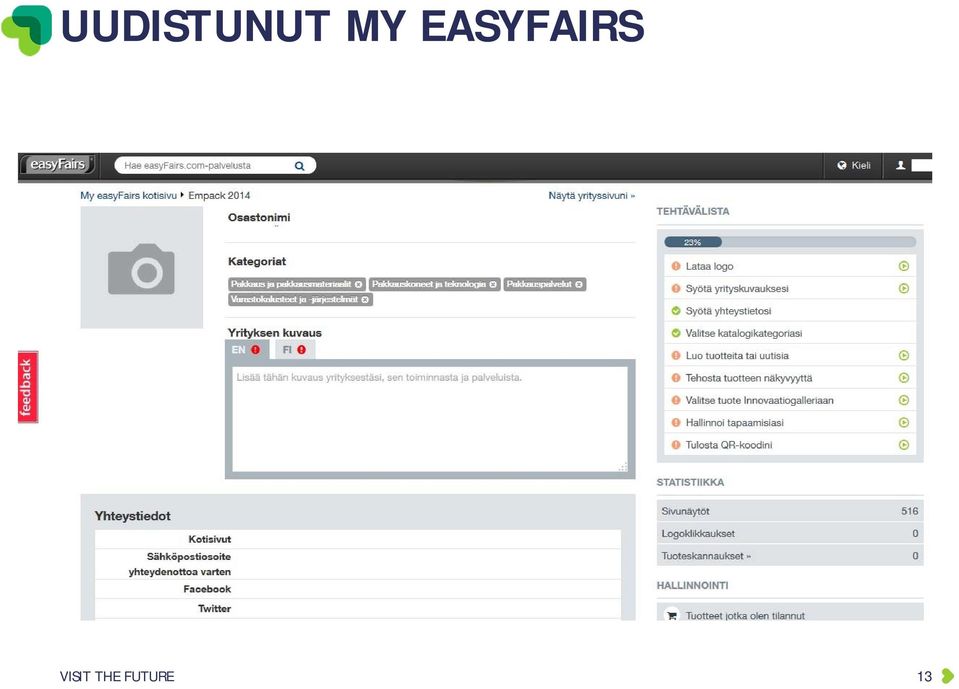Switch to the EN description tab
This screenshot has height=689, width=959.
[x=247, y=350]
